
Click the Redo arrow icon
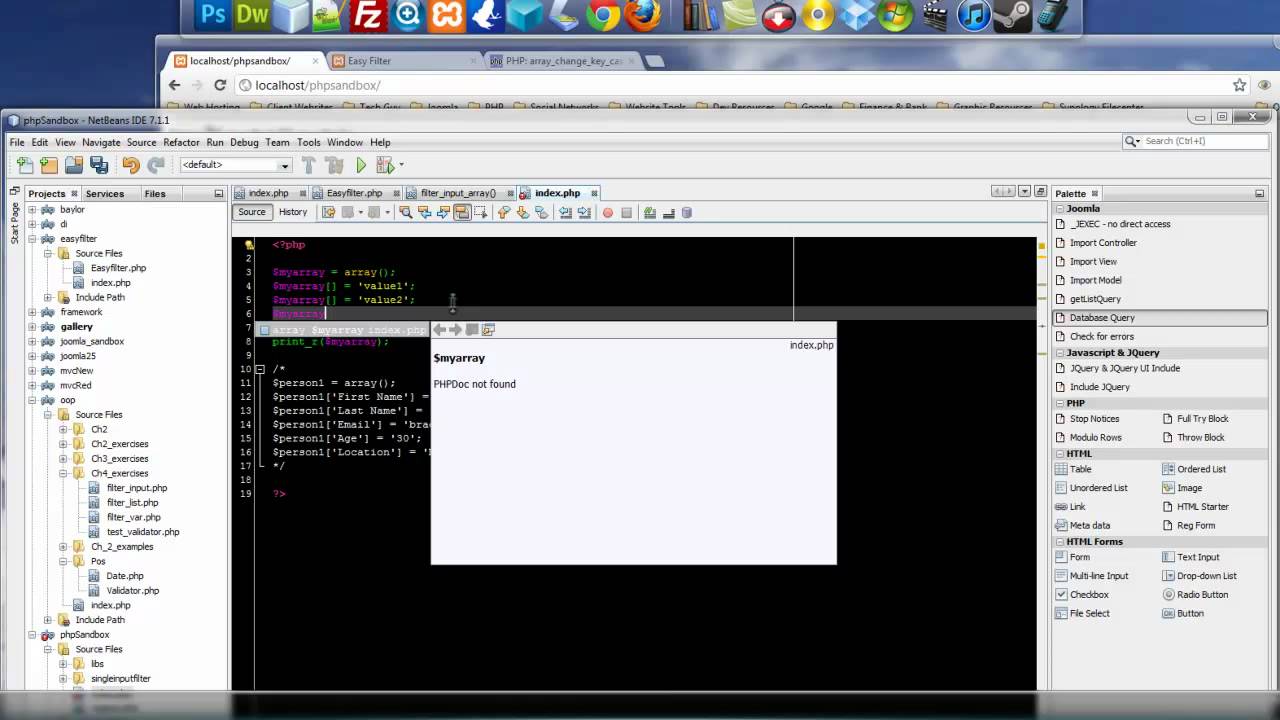click(x=156, y=165)
